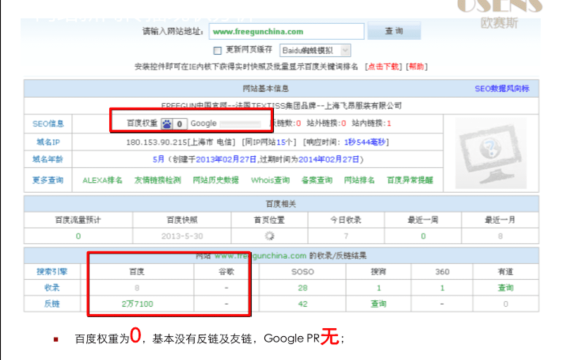
Task: Click the 最近一月 value 8
Action: click(500, 236)
